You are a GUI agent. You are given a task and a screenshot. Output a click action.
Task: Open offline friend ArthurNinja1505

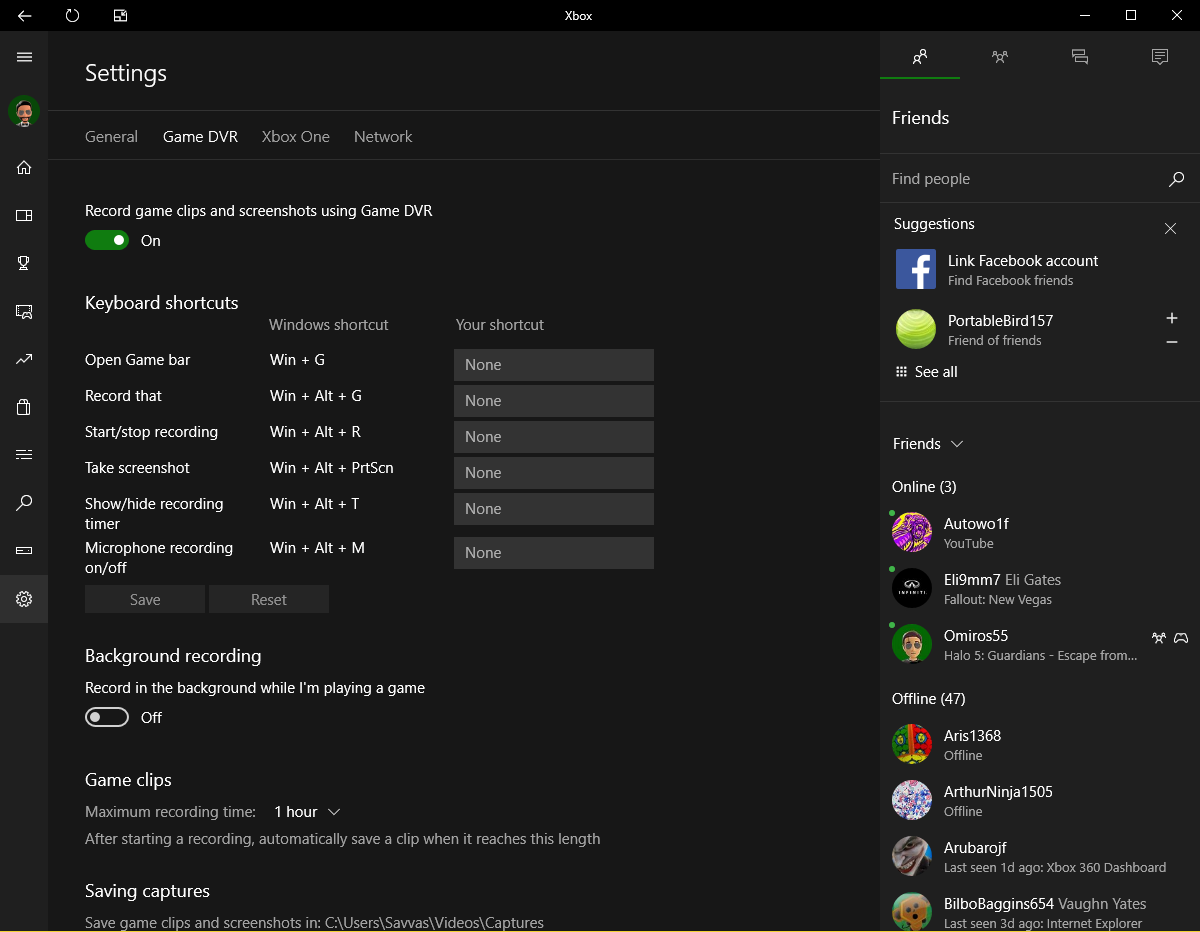tap(1040, 800)
